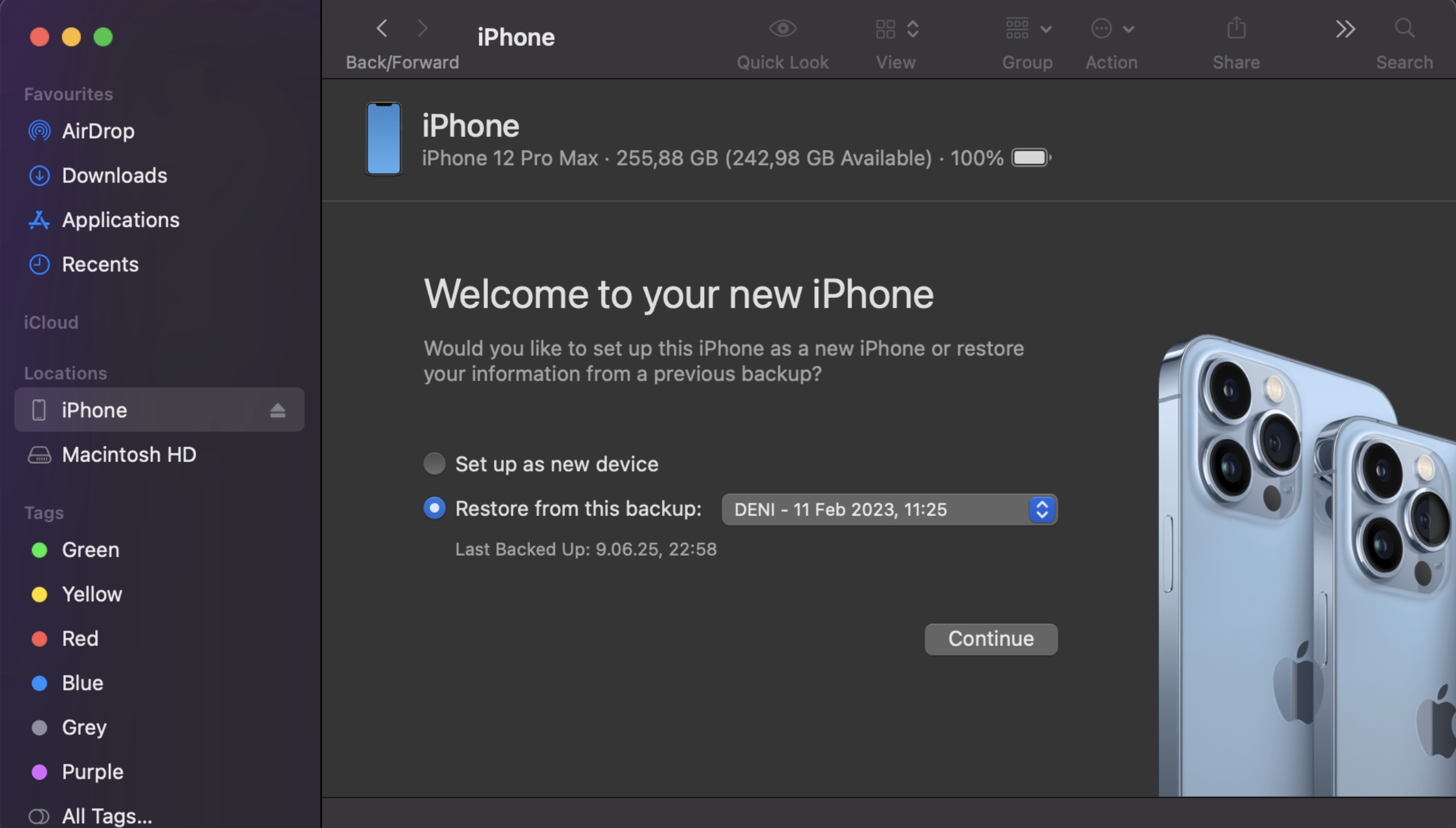Viewport: 1456px width, 828px height.
Task: Click the Locations section header
Action: (65, 374)
